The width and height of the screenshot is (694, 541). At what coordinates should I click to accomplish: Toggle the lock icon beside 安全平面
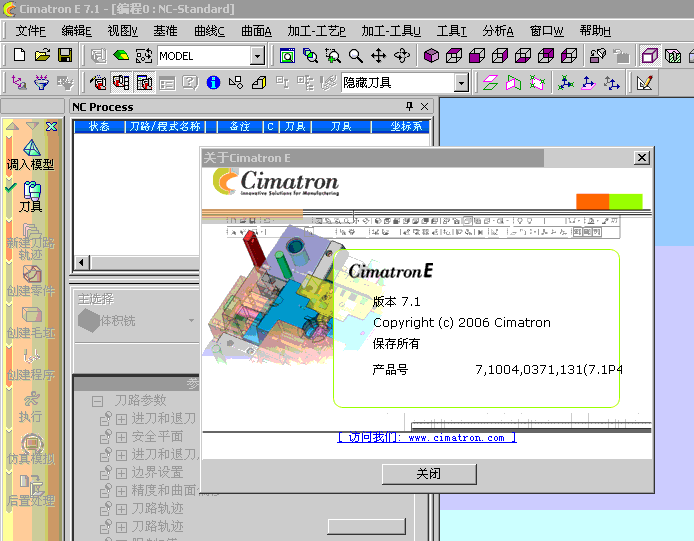pos(105,437)
